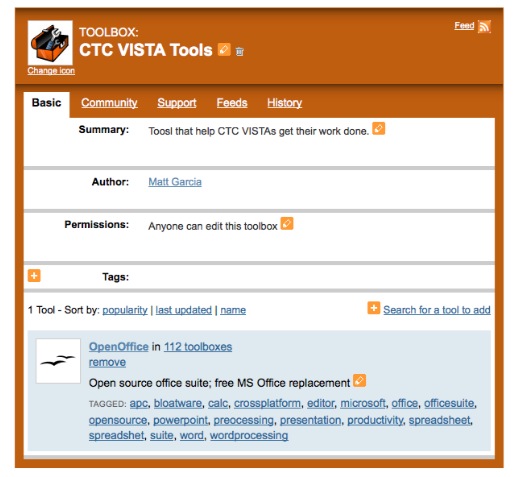Click the OpenOffice seagull logo thumbnail
525x477 pixels.
pyautogui.click(x=58, y=361)
